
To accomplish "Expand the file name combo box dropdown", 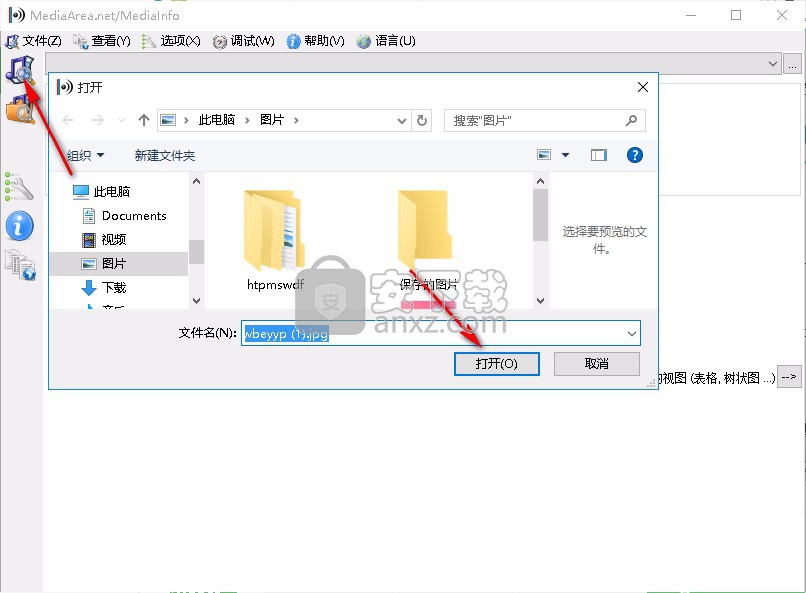I will tap(631, 333).
